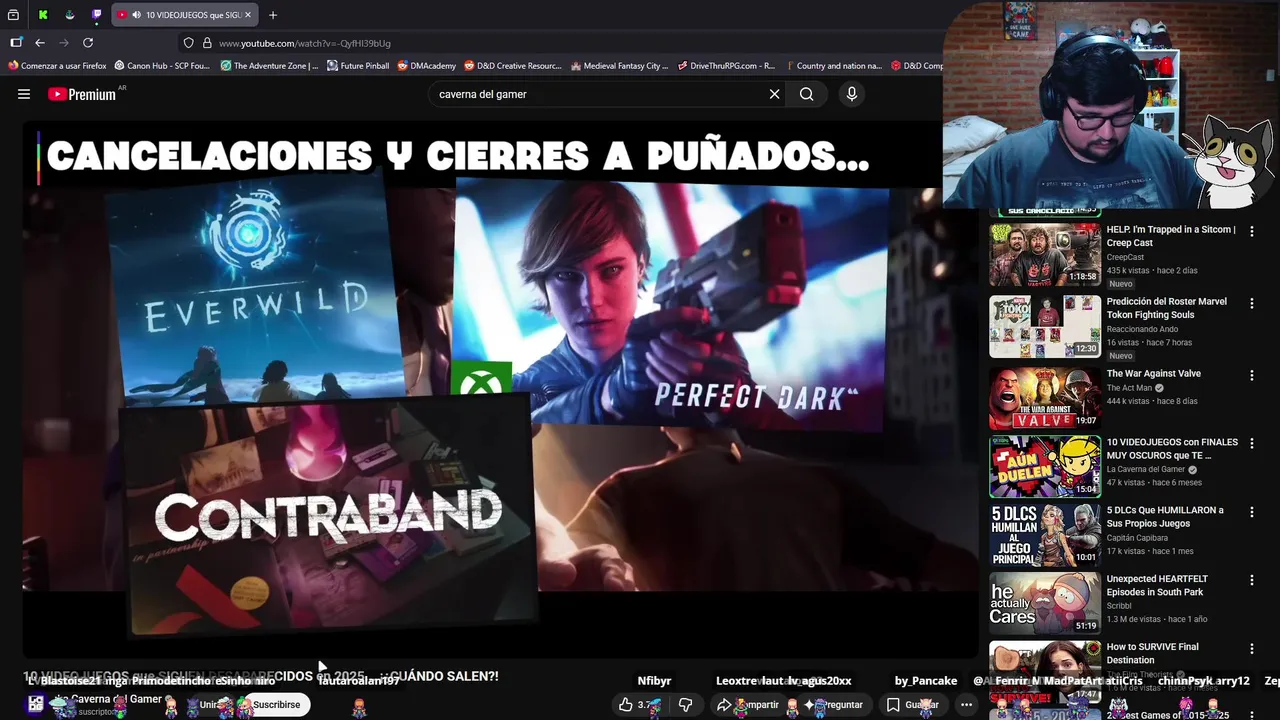Mute the playing YouTube tab speaker icon
Viewport: 1280px width, 720px height.
136,15
